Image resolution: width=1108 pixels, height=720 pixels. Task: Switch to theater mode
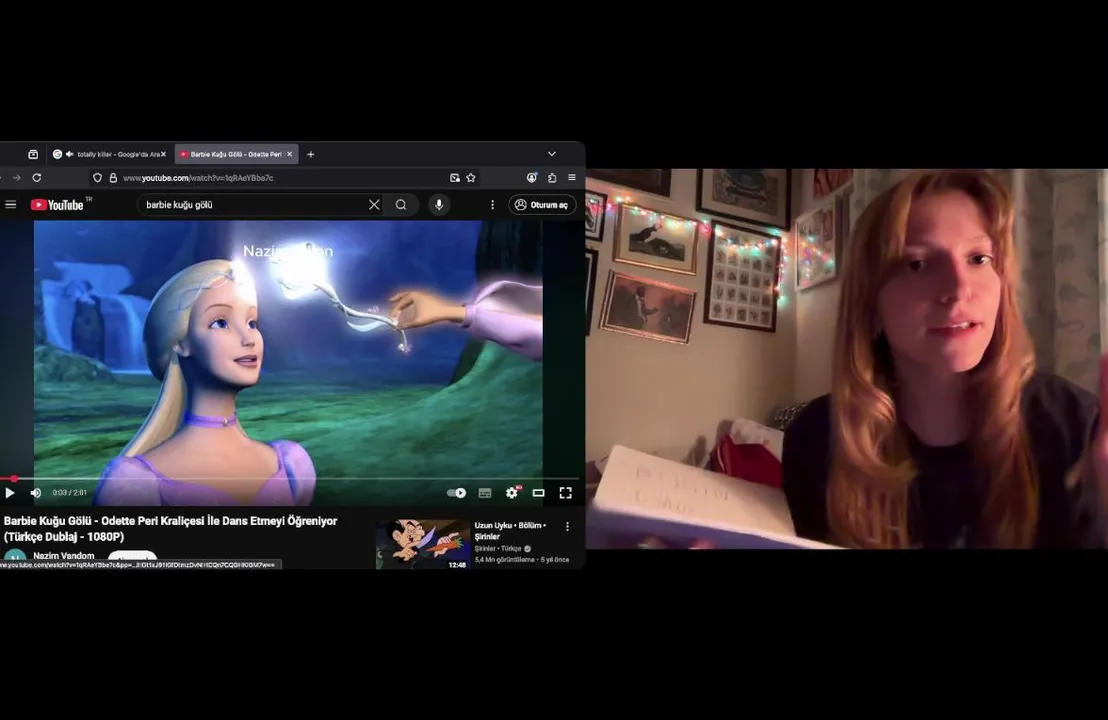point(538,492)
